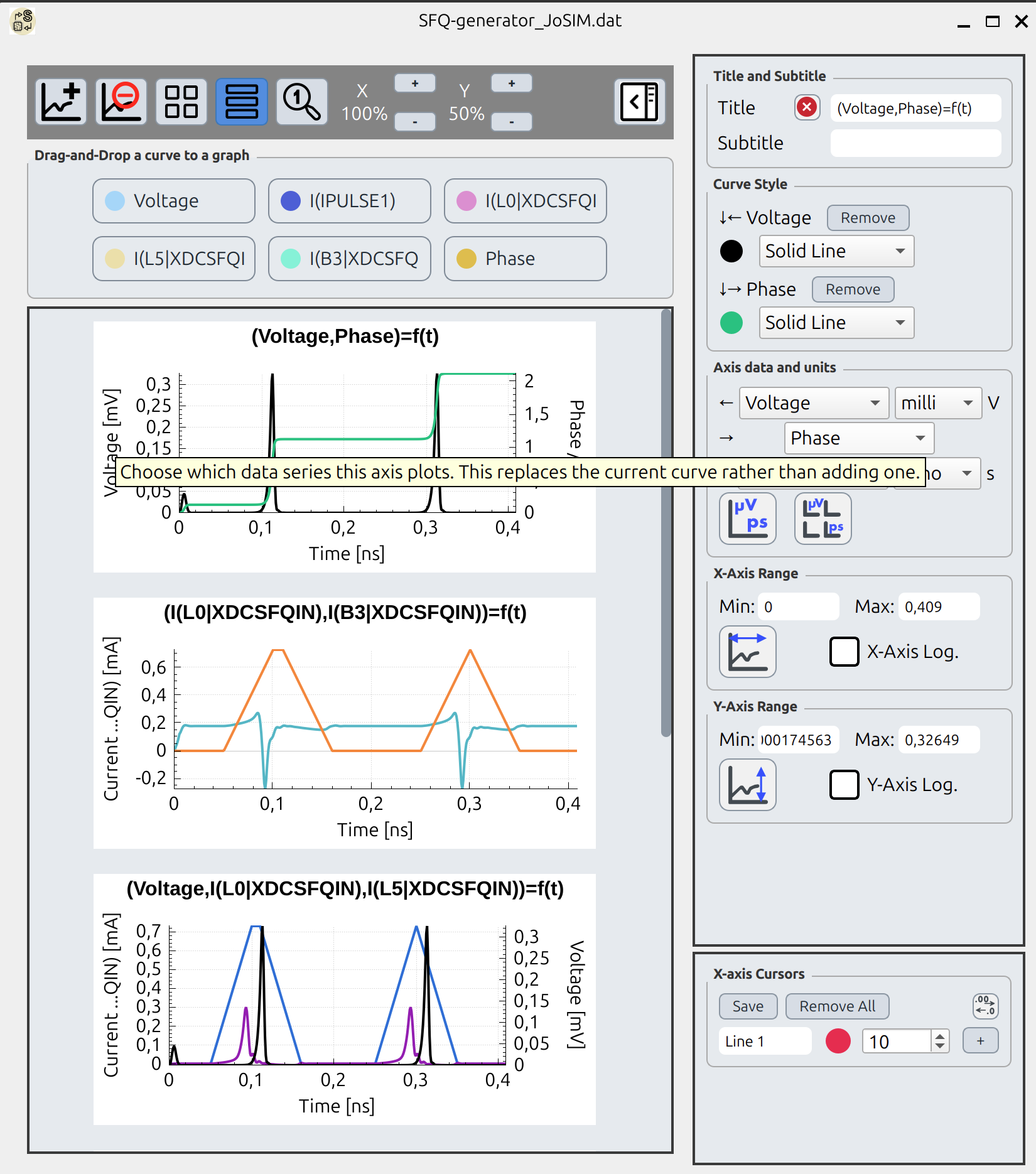Collapse the side panel toggle icon
This screenshot has height=1174, width=1036.
640,102
